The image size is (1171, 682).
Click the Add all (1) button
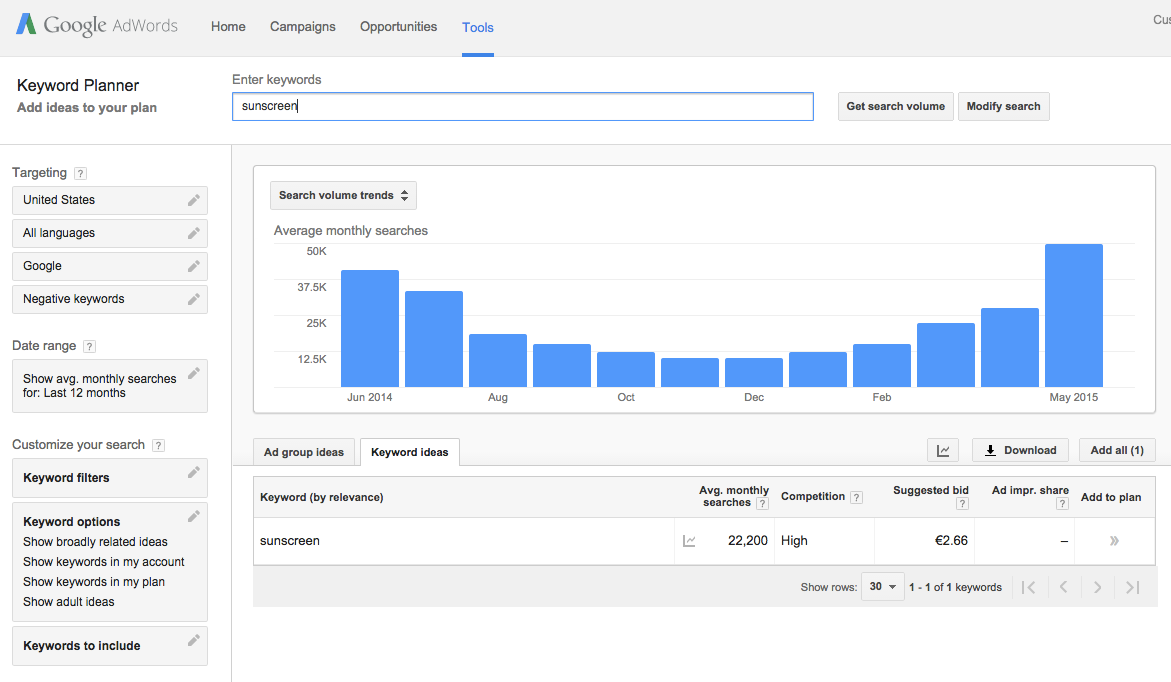pyautogui.click(x=1116, y=450)
